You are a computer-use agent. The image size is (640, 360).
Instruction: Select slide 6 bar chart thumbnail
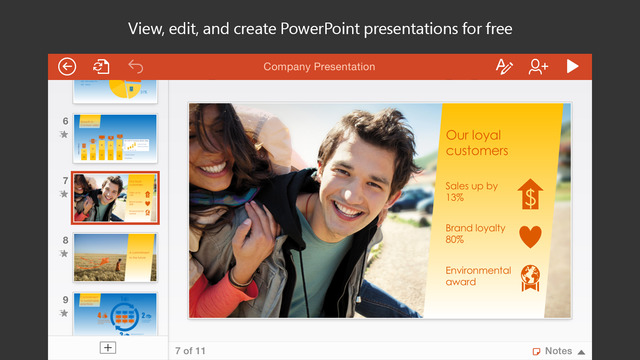point(115,138)
